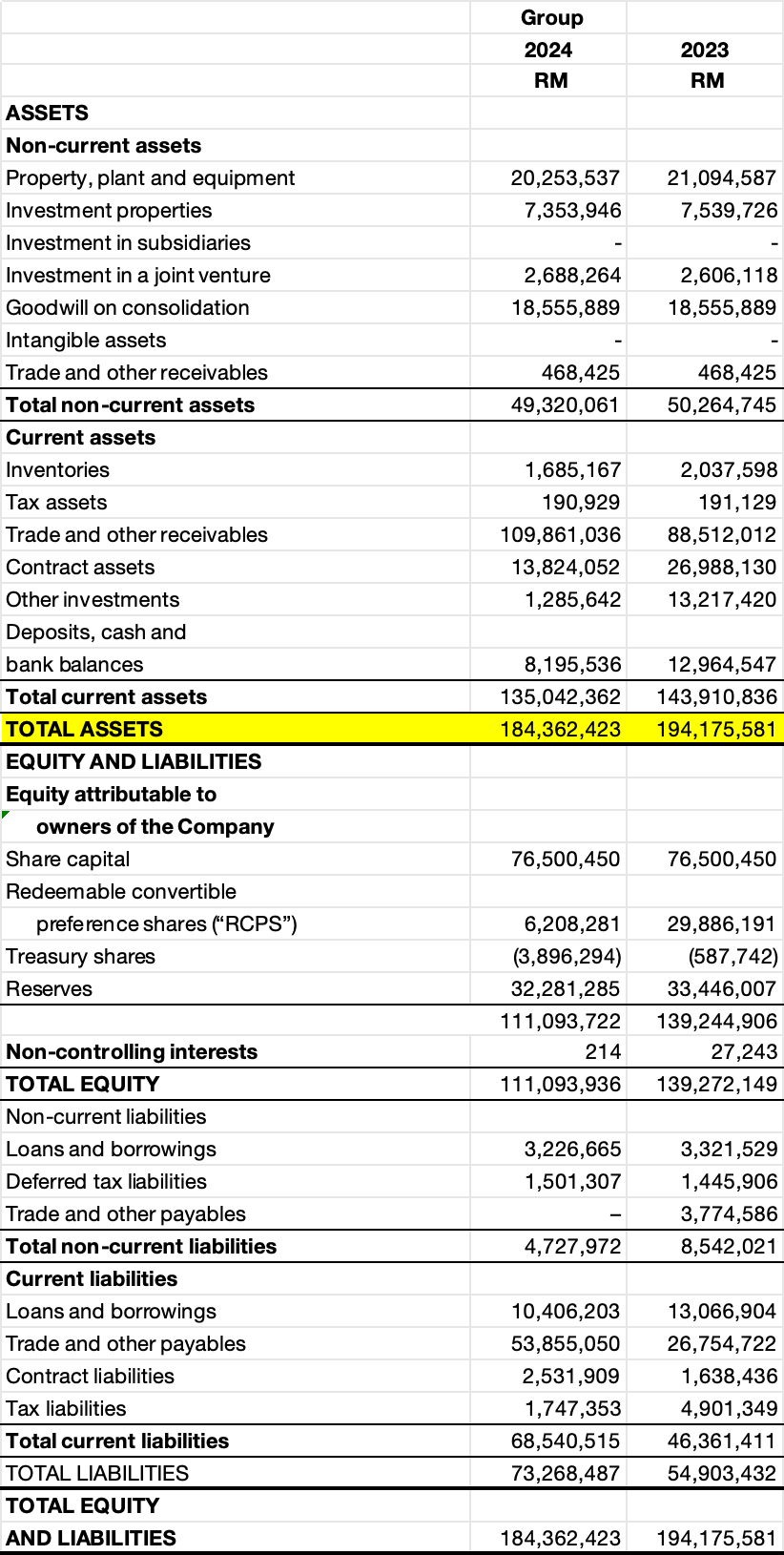Click the 'Non-controlling interests' label cell
The image size is (784, 1555).
[x=132, y=1052]
